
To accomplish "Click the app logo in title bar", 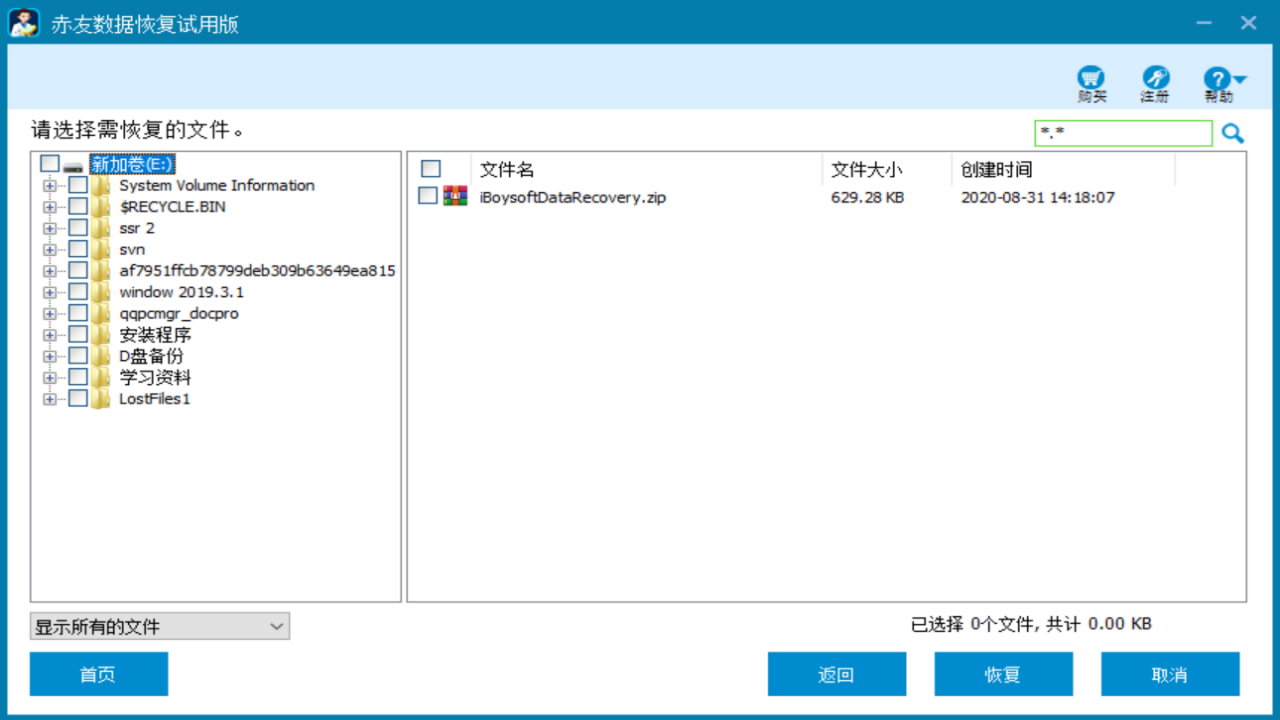I will click(23, 23).
